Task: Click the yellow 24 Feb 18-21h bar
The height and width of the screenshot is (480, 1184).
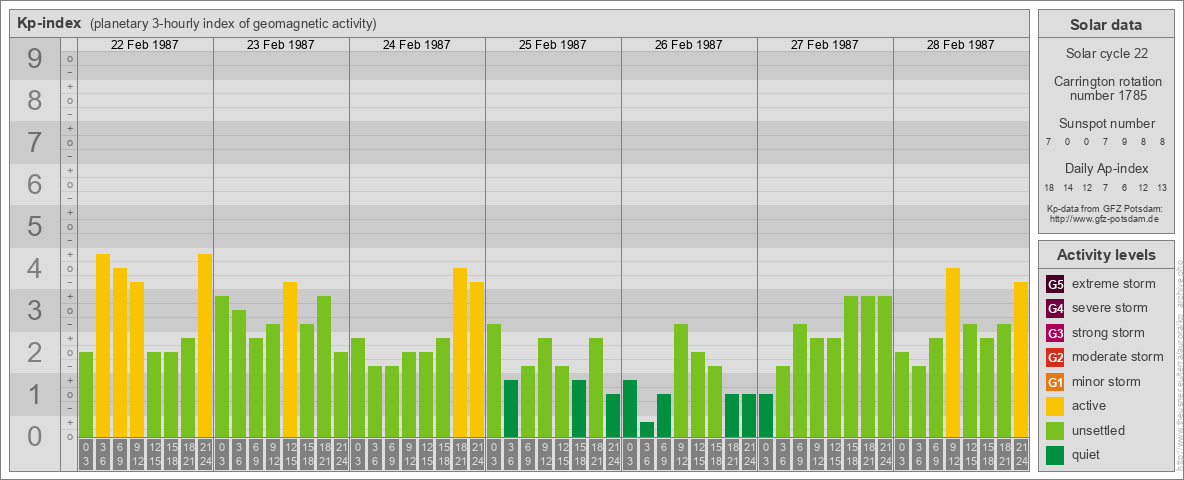Action: (x=460, y=352)
